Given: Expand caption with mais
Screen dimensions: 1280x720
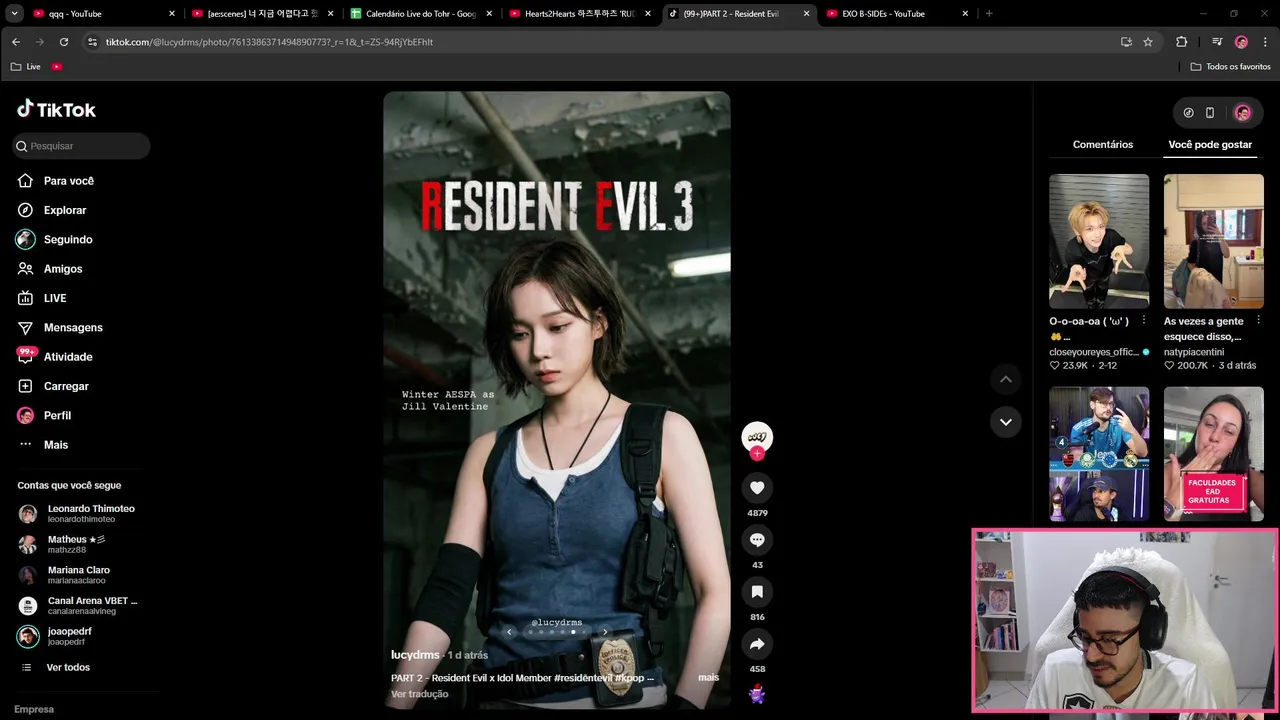Looking at the screenshot, I should (708, 677).
